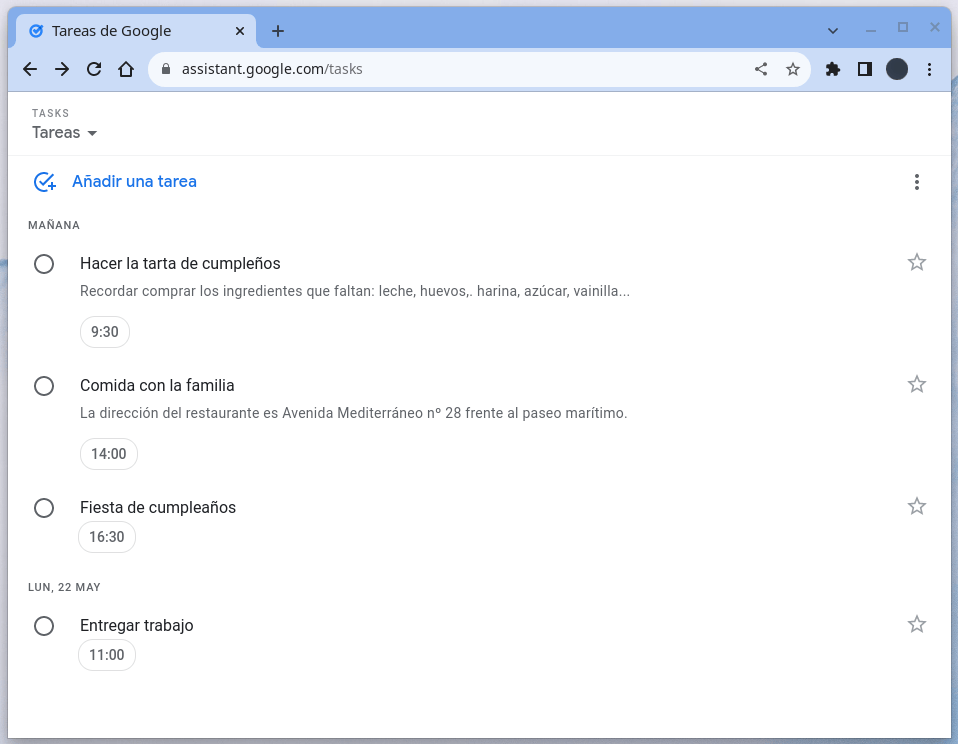Click the 14:00 time chip
958x744 pixels.
(109, 454)
